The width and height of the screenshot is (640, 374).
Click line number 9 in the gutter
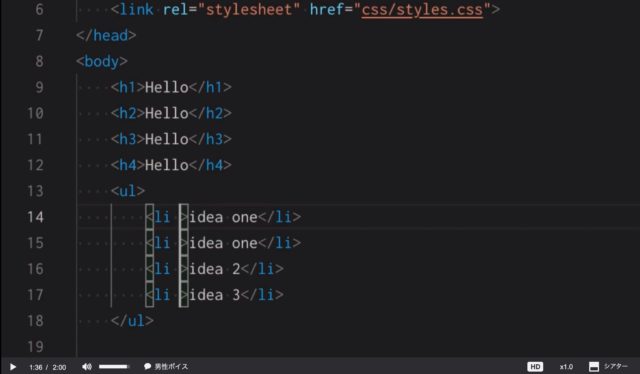click(x=39, y=87)
